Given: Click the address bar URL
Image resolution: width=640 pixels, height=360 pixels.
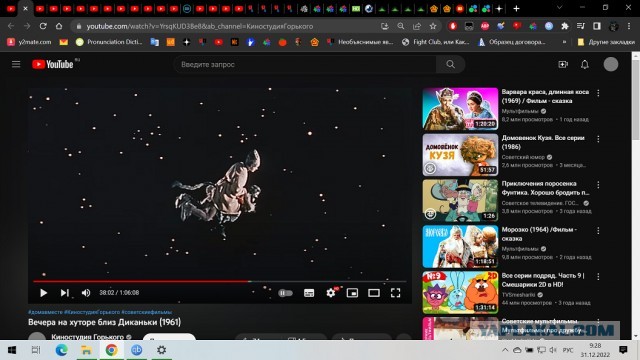Looking at the screenshot, I should click(x=200, y=26).
